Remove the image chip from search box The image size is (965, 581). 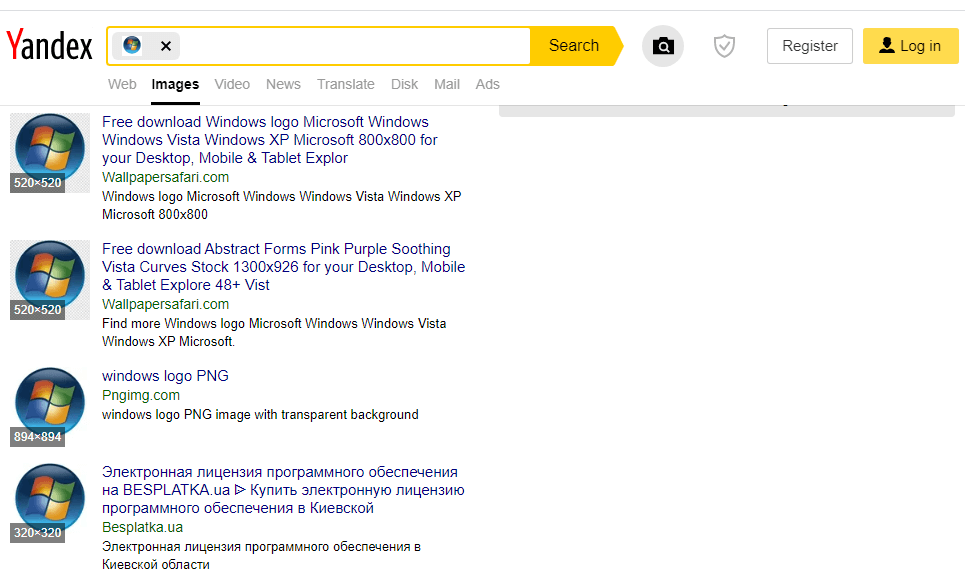[165, 46]
